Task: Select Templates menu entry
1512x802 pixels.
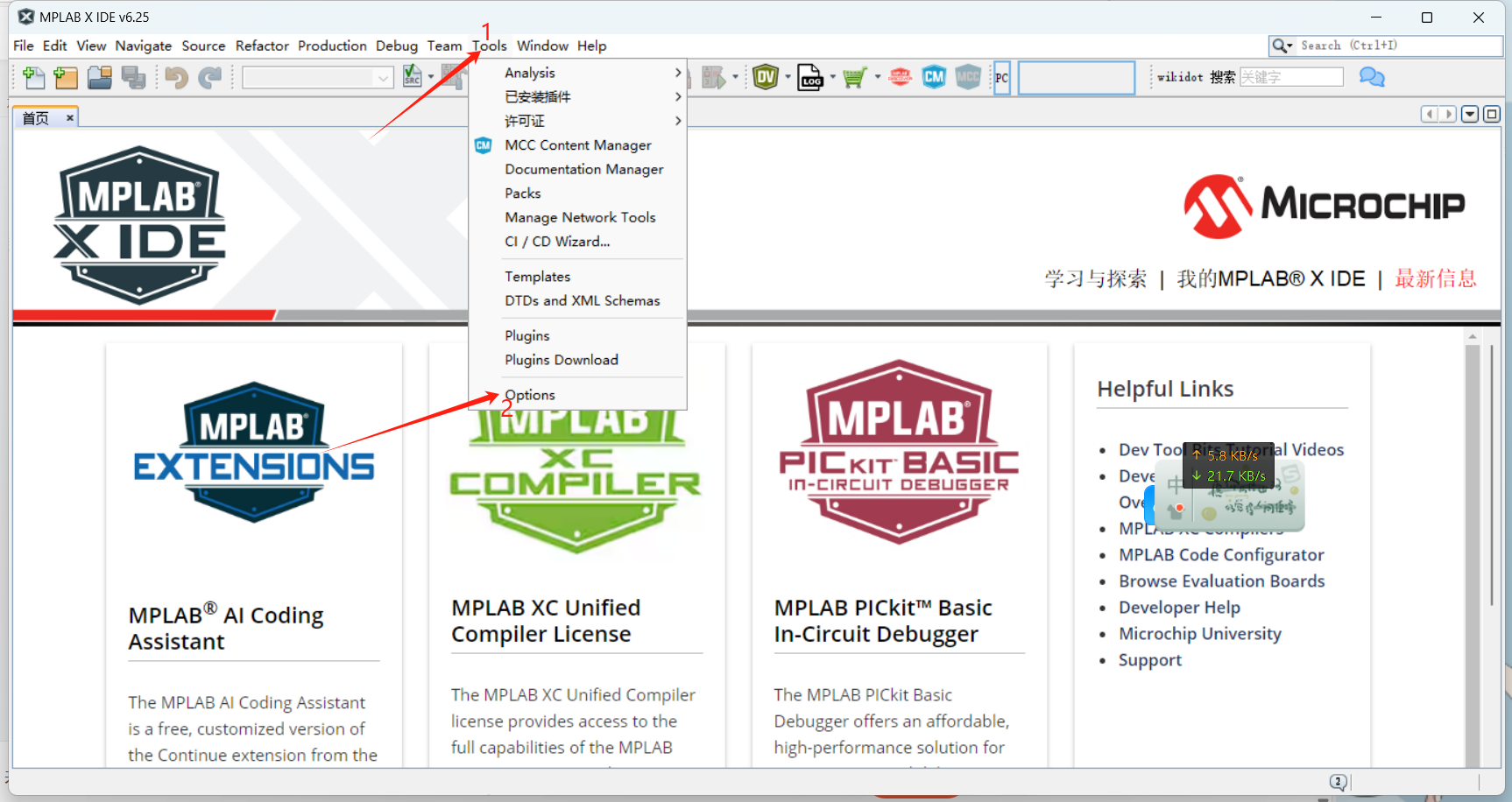Action: click(578, 277)
